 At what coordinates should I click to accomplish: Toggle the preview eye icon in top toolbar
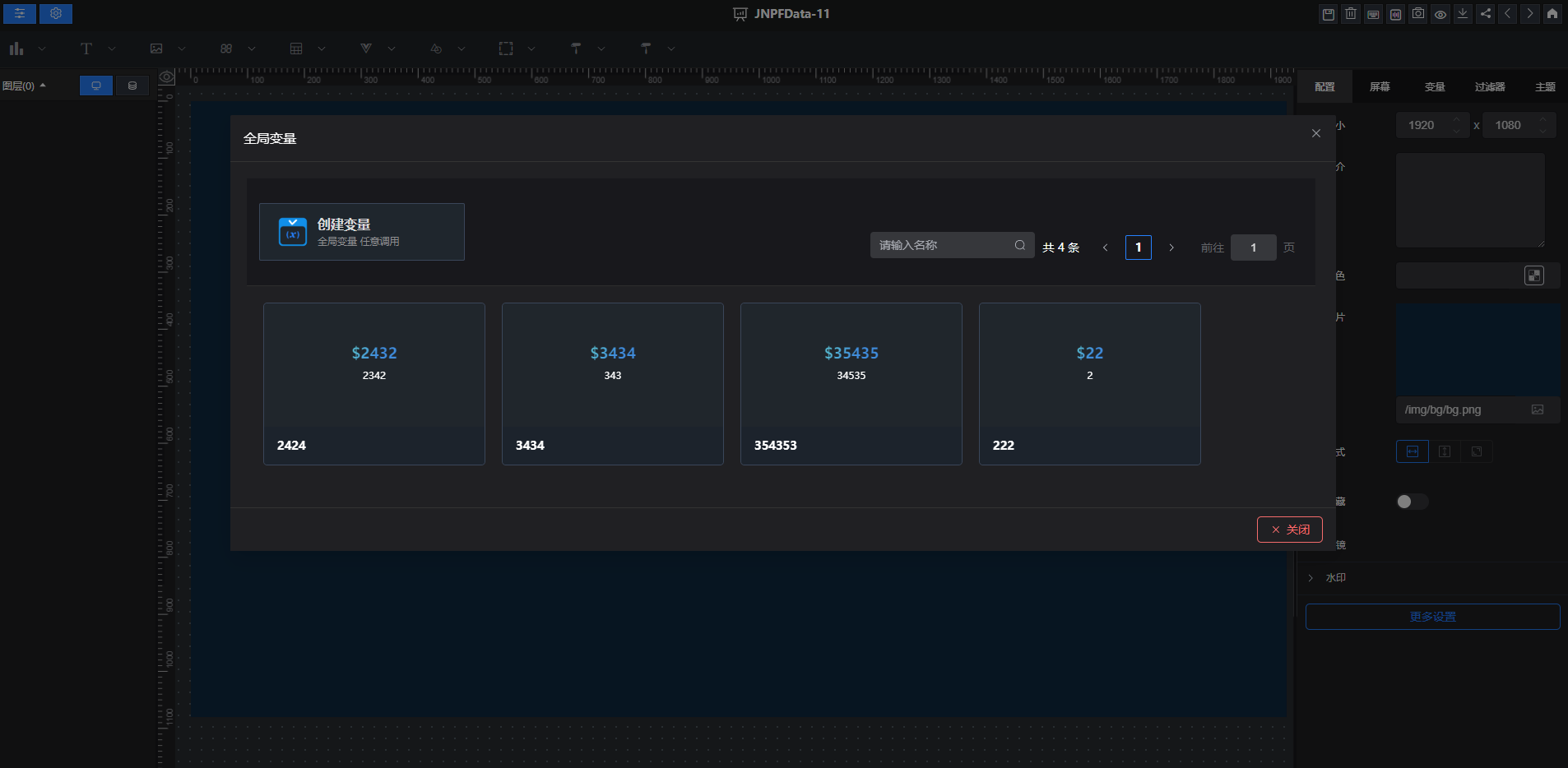(1440, 14)
